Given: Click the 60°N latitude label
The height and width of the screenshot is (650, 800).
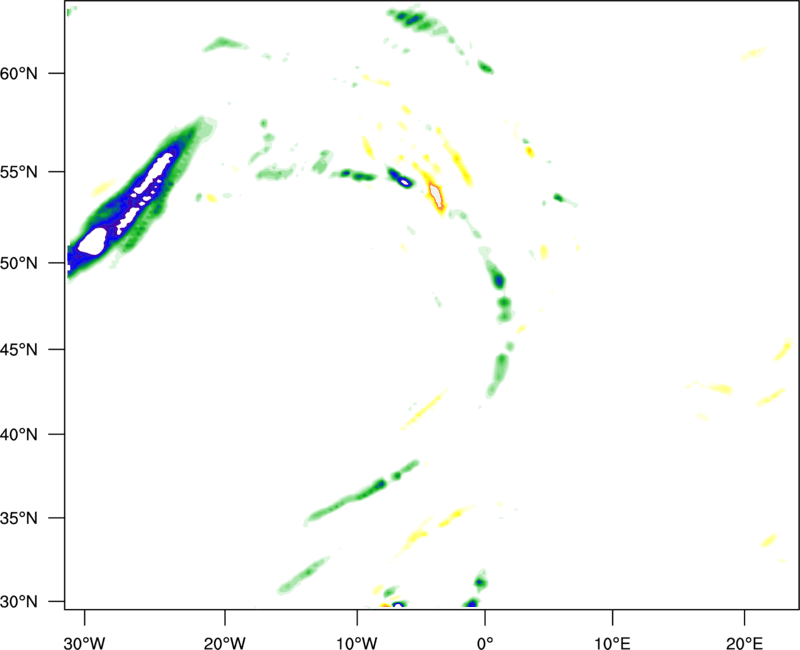Looking at the screenshot, I should click(x=19, y=73).
